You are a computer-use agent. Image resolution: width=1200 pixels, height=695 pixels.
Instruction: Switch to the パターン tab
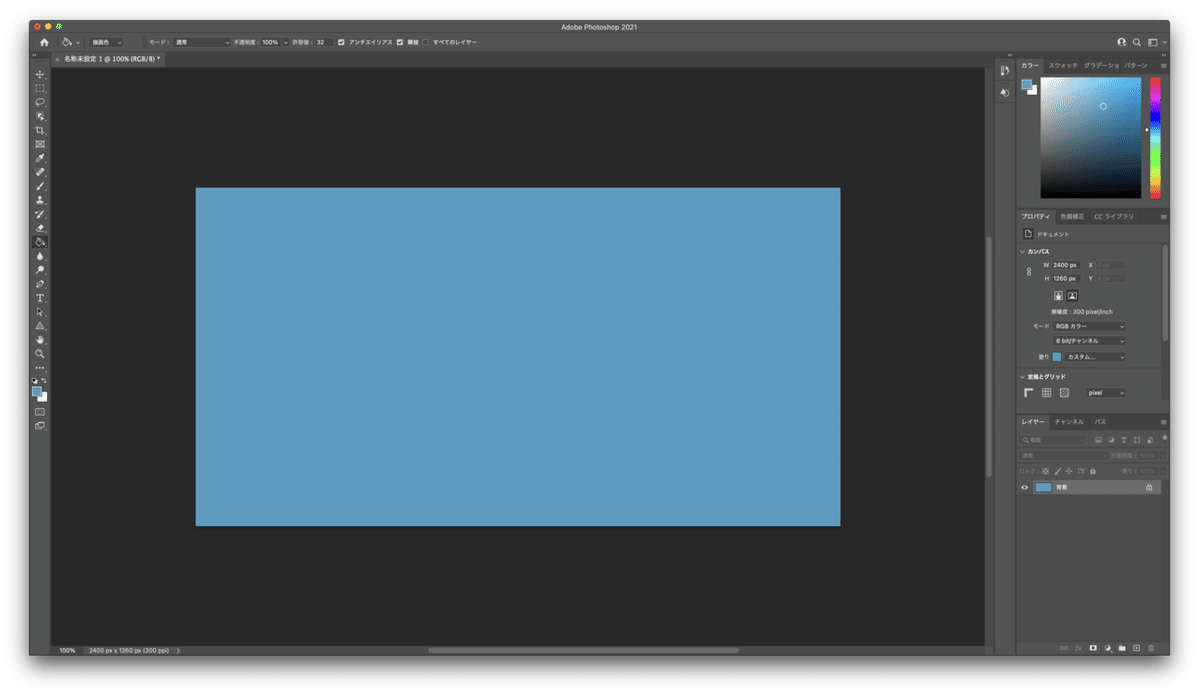(1136, 65)
